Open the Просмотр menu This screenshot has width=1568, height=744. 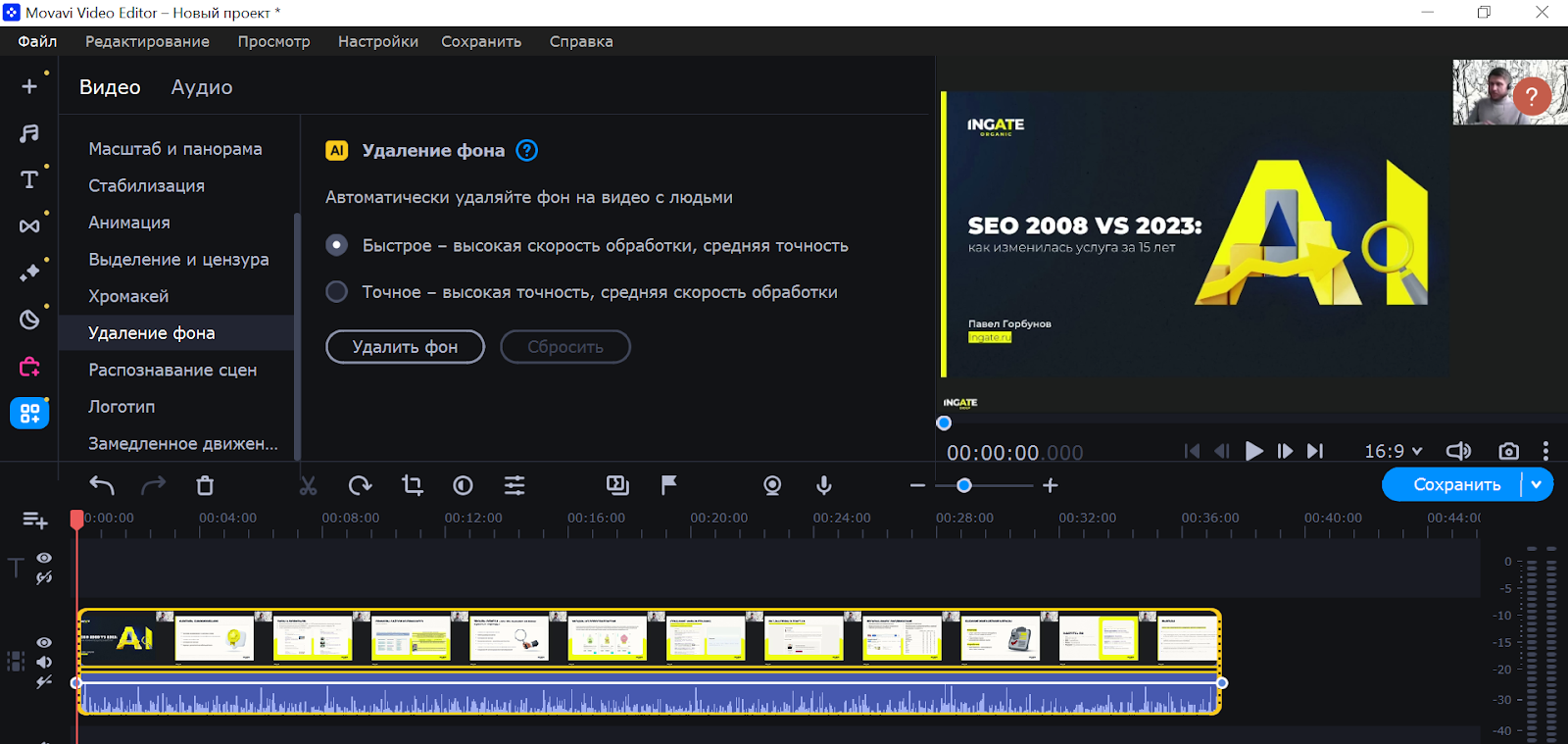(x=273, y=41)
